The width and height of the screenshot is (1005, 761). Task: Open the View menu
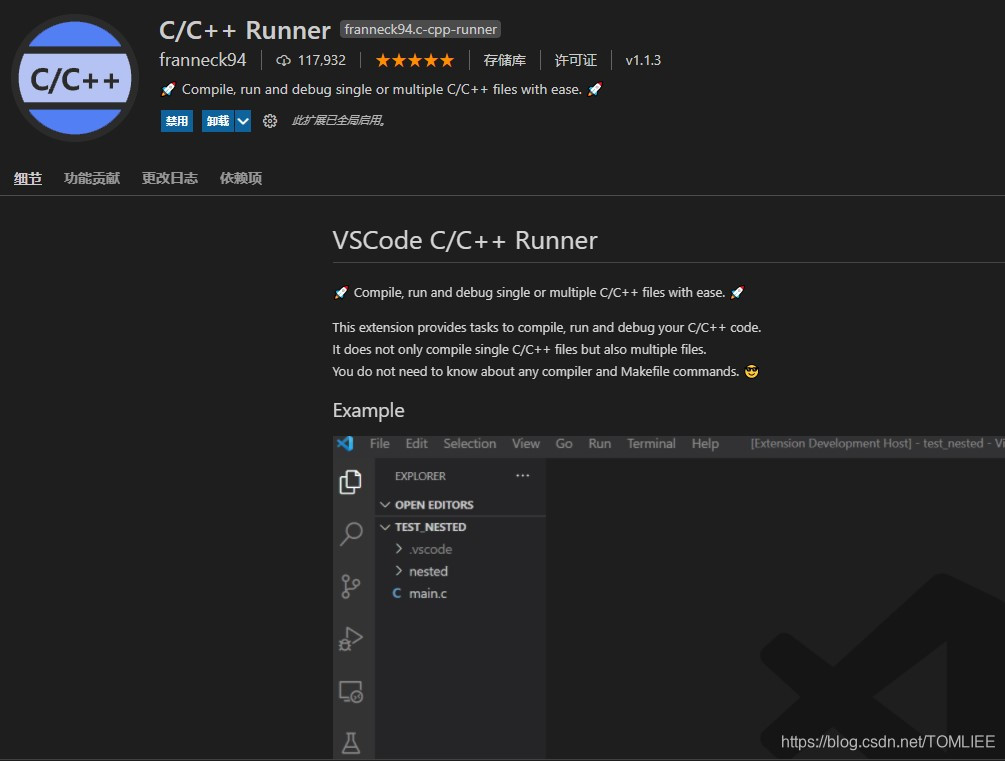point(526,444)
